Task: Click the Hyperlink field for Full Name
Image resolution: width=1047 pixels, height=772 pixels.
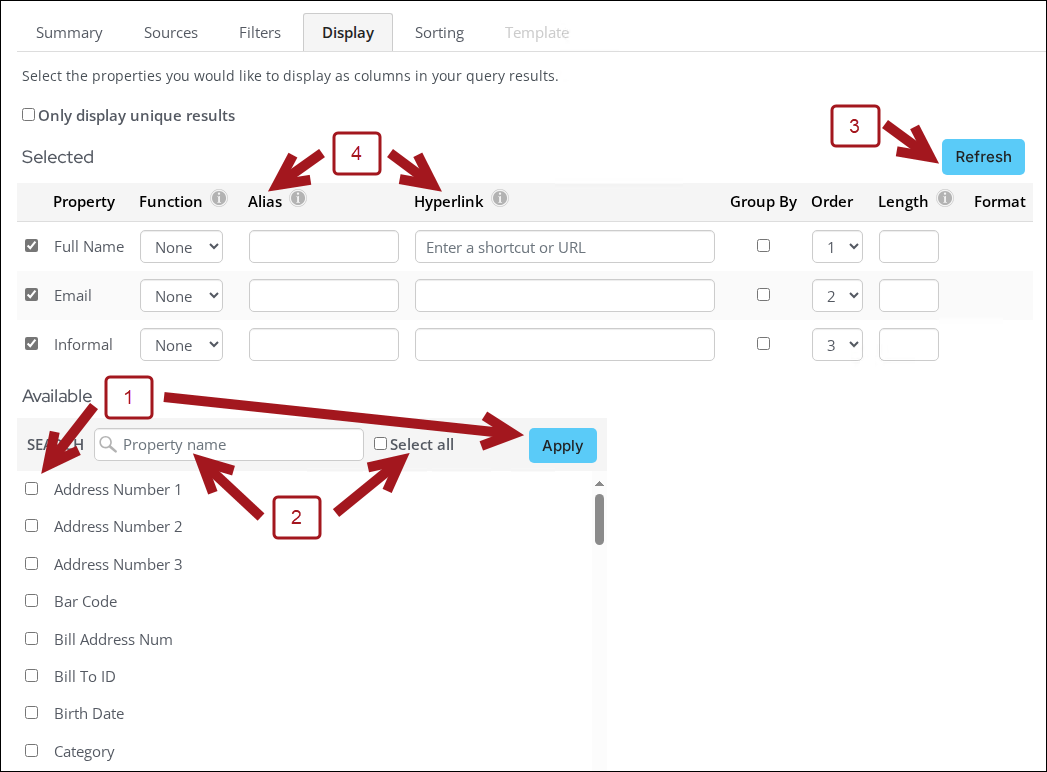Action: [564, 247]
